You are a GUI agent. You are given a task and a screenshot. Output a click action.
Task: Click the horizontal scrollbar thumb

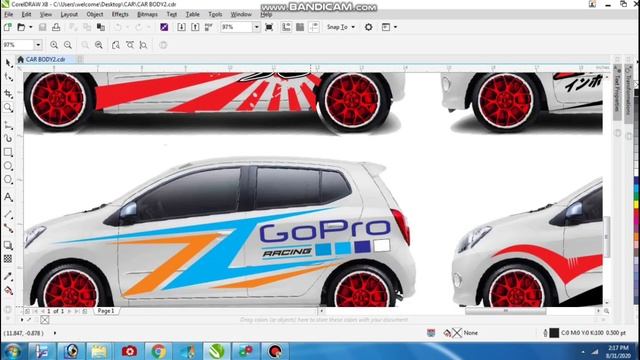tap(505, 311)
